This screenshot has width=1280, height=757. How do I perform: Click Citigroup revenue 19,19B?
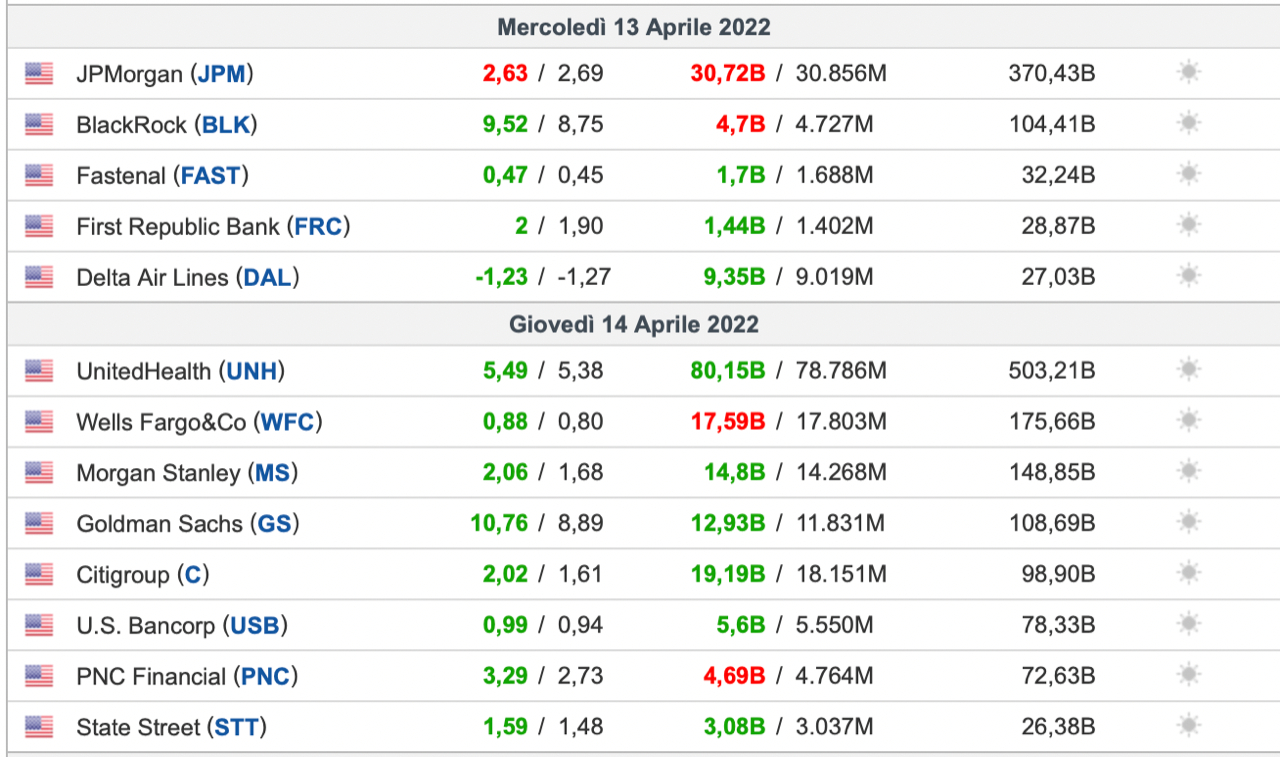click(728, 575)
